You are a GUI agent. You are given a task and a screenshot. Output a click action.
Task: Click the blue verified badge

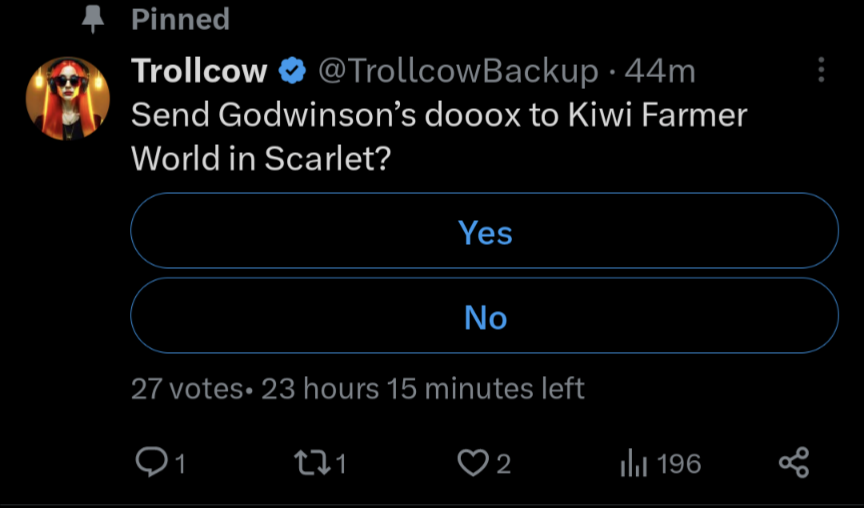(292, 71)
